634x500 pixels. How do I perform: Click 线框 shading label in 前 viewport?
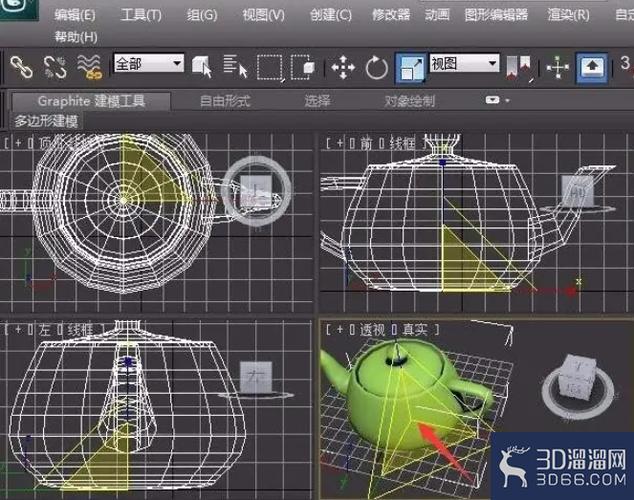click(402, 143)
